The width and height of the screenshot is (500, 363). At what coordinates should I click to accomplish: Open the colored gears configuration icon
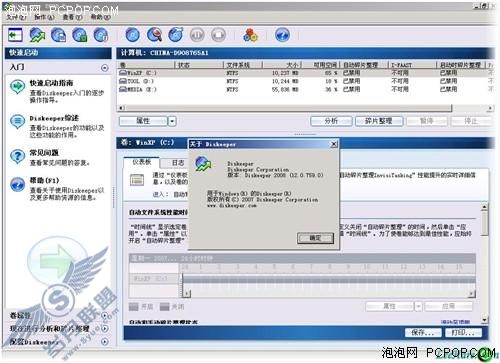[x=250, y=35]
